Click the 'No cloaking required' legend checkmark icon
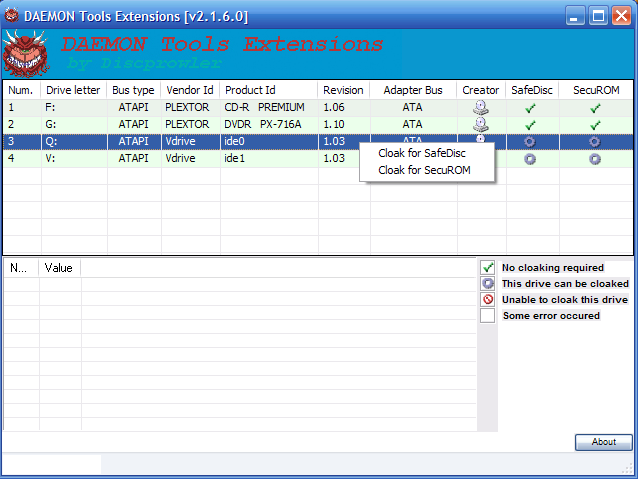Screen dimensions: 638x479 coord(487,267)
